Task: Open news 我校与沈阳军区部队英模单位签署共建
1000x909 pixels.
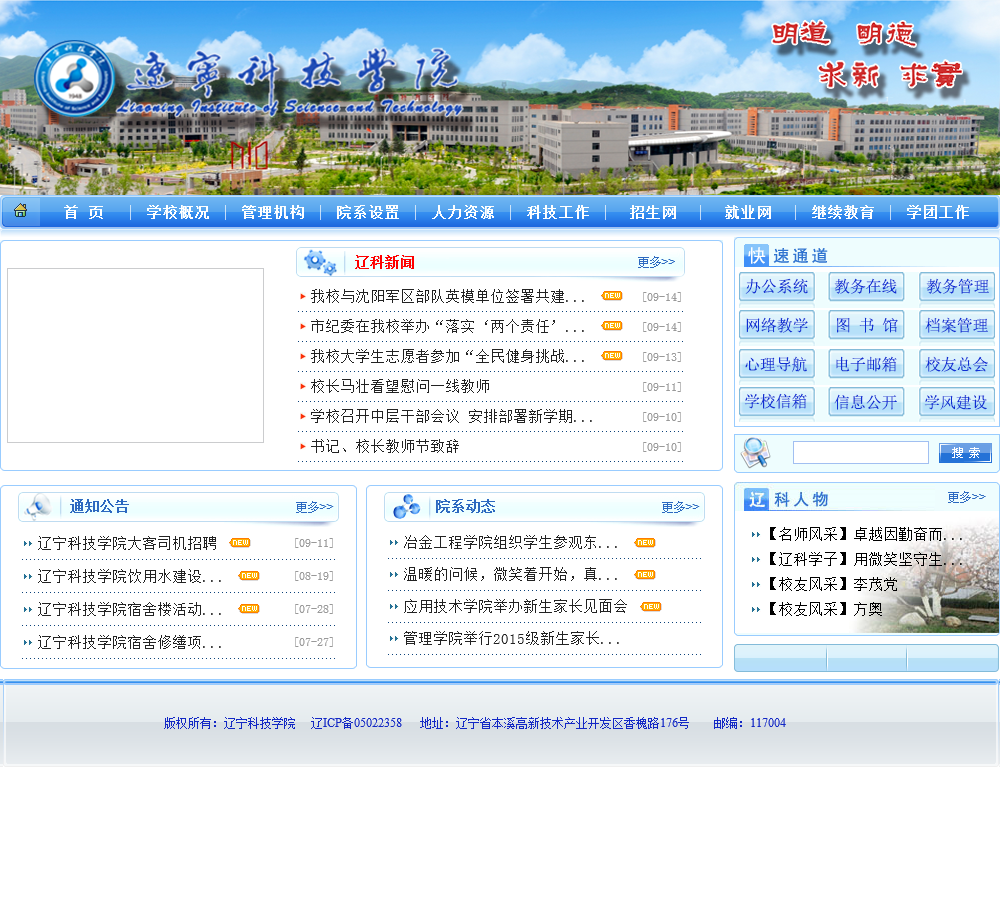Action: click(447, 297)
